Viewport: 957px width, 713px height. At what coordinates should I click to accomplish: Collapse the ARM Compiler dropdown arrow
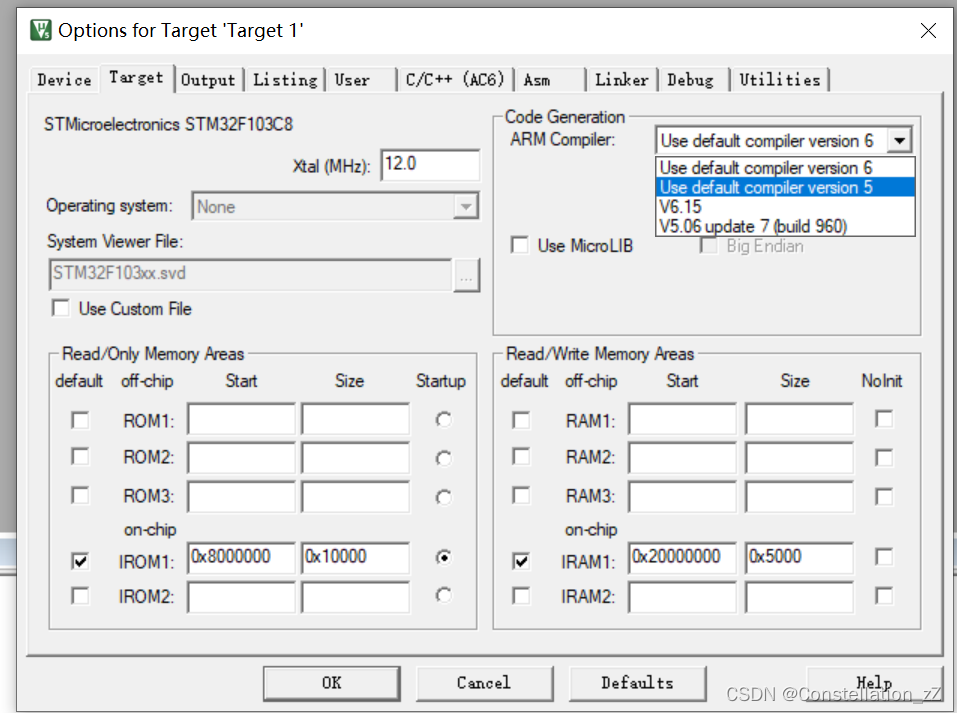900,141
